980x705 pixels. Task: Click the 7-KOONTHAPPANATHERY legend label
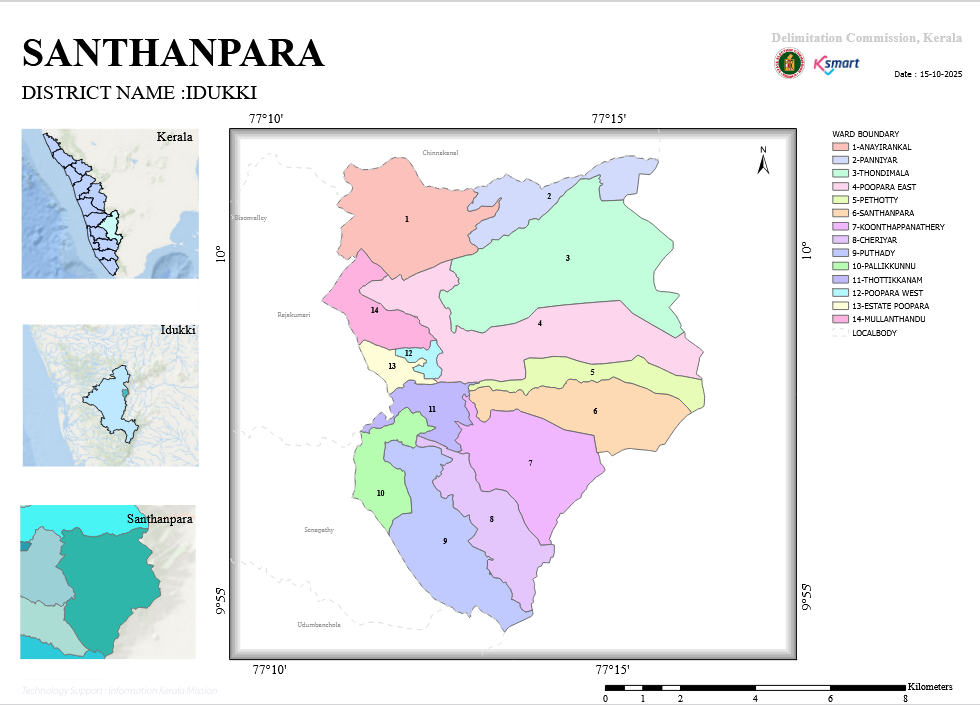click(x=898, y=227)
